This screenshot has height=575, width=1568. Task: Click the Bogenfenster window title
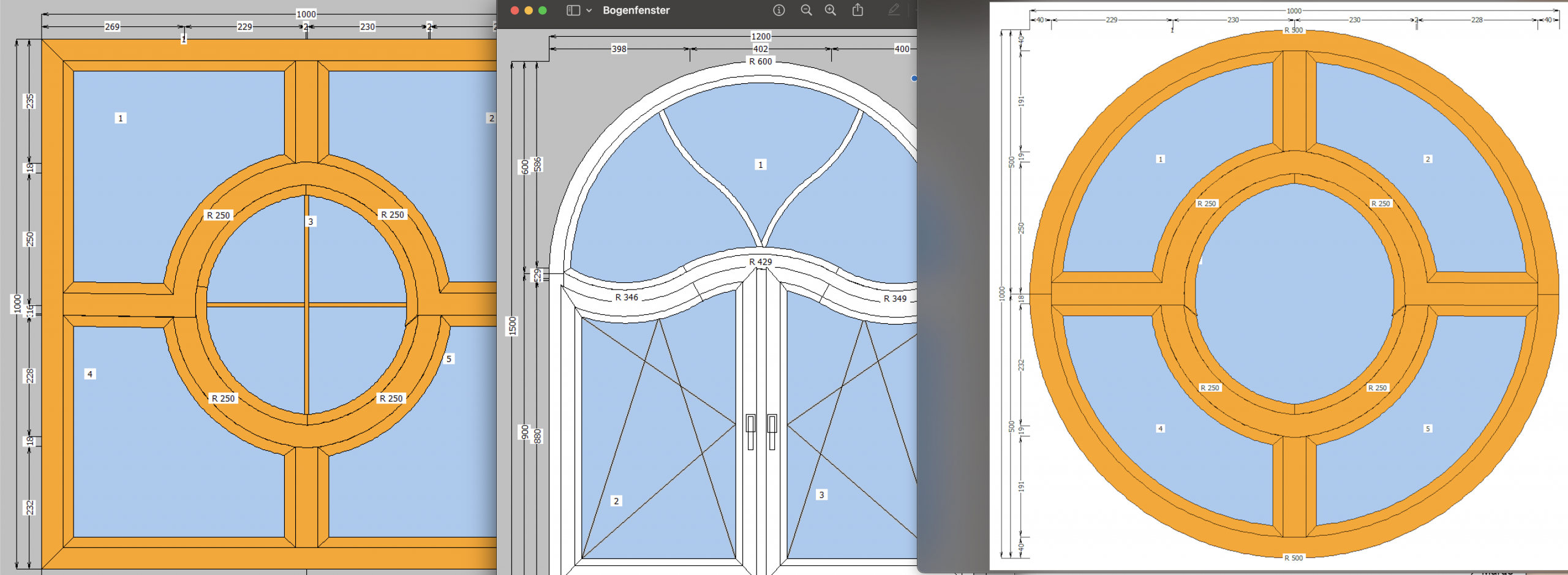coord(636,10)
